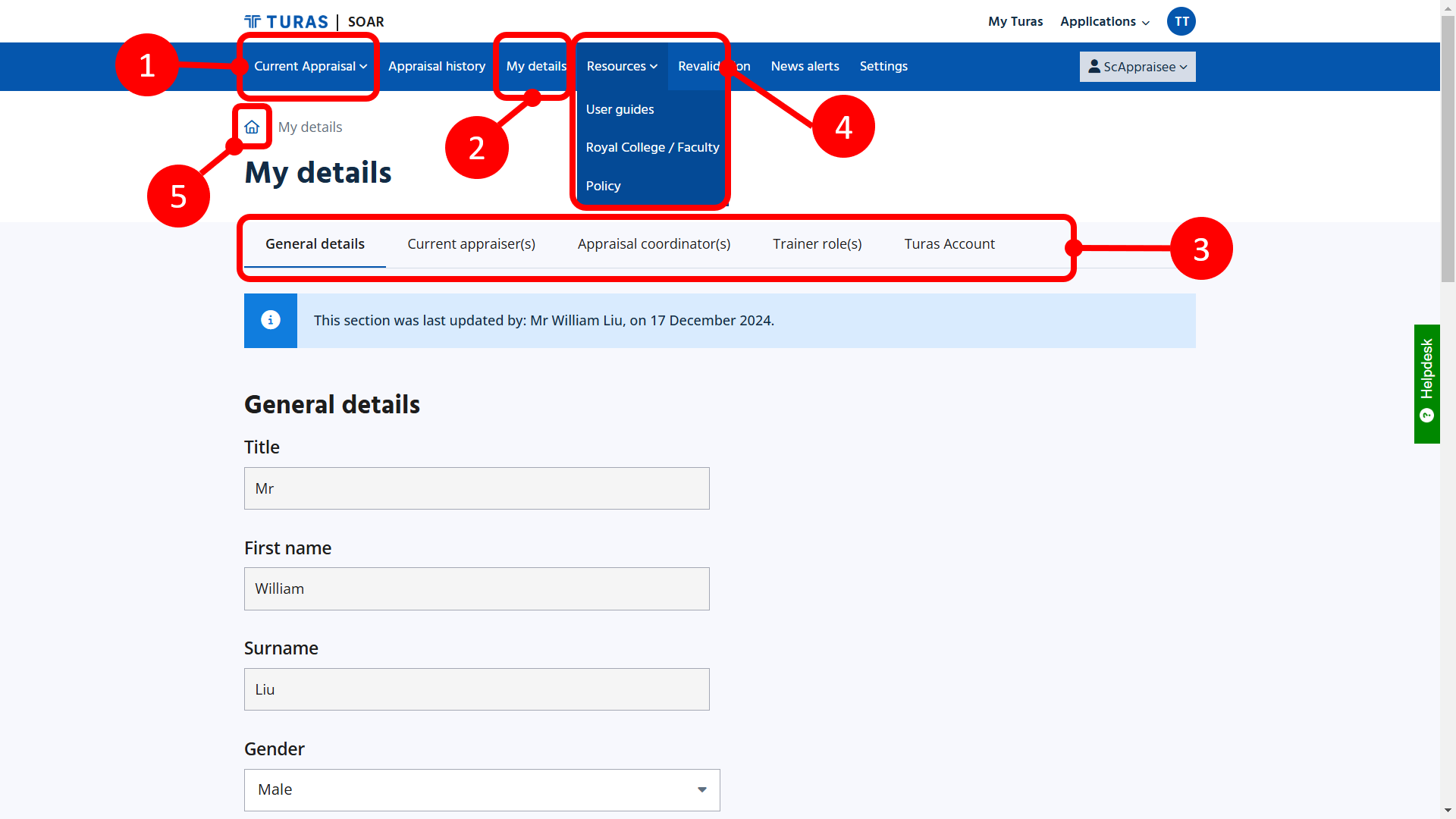Click the blue info icon in banner
The height and width of the screenshot is (819, 1456).
pos(271,320)
